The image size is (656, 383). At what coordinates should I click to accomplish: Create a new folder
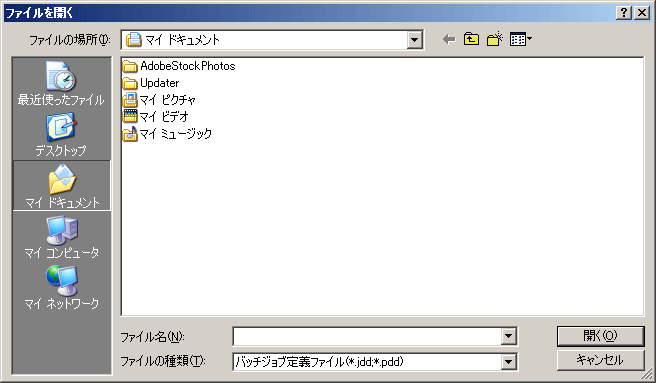[495, 39]
